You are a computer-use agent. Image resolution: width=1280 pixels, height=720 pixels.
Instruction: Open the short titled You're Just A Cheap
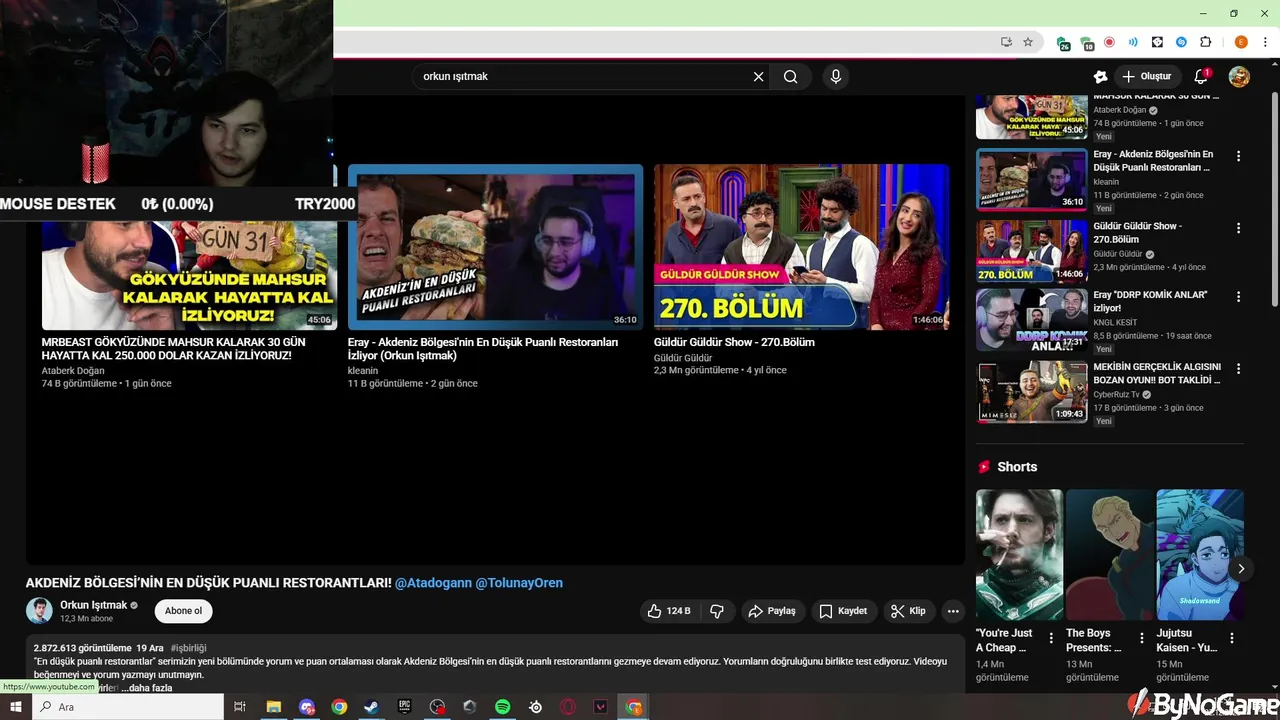tap(1019, 555)
